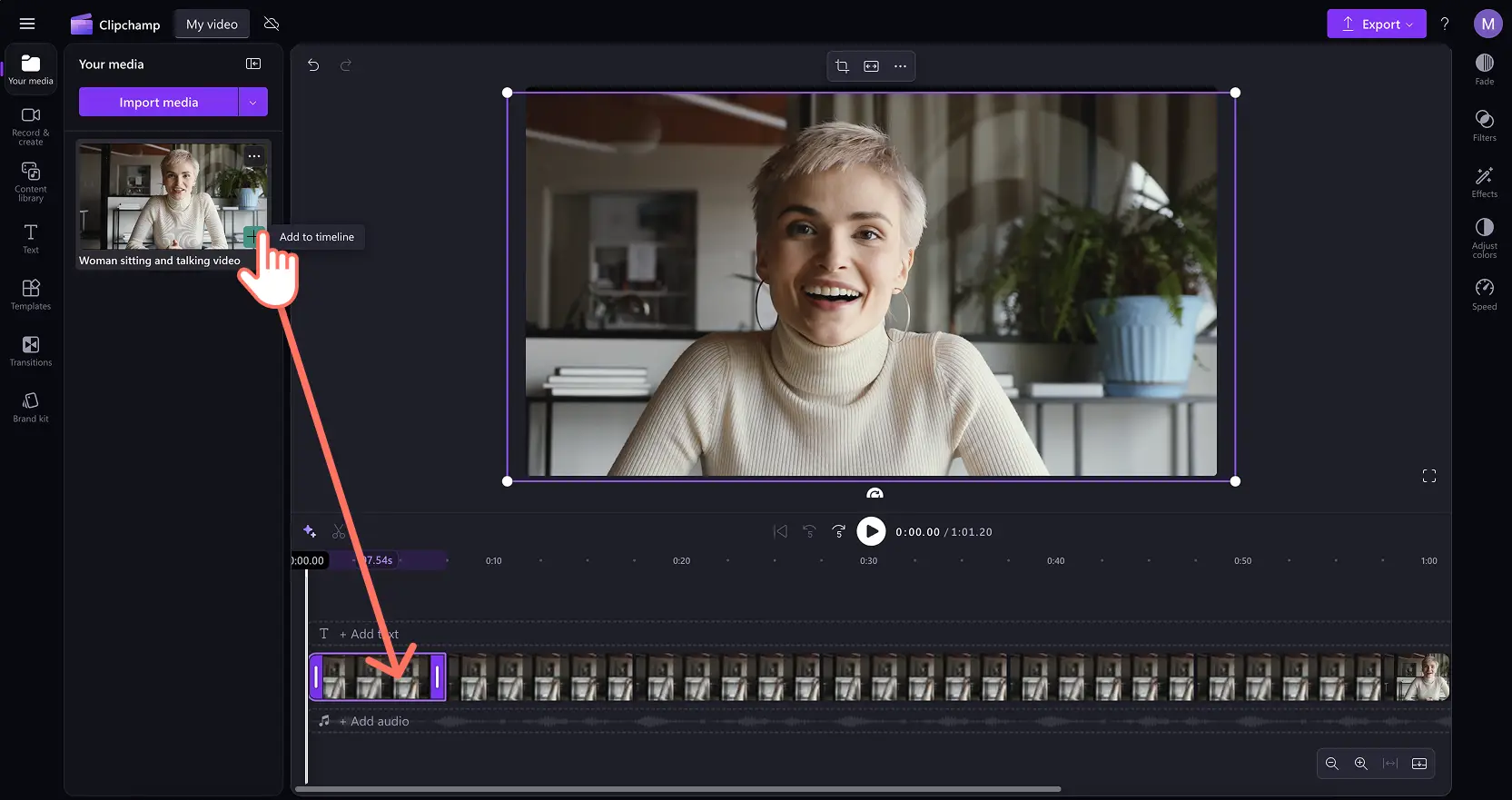The height and width of the screenshot is (800, 1512).
Task: Click the split scissors tool
Action: click(x=339, y=531)
